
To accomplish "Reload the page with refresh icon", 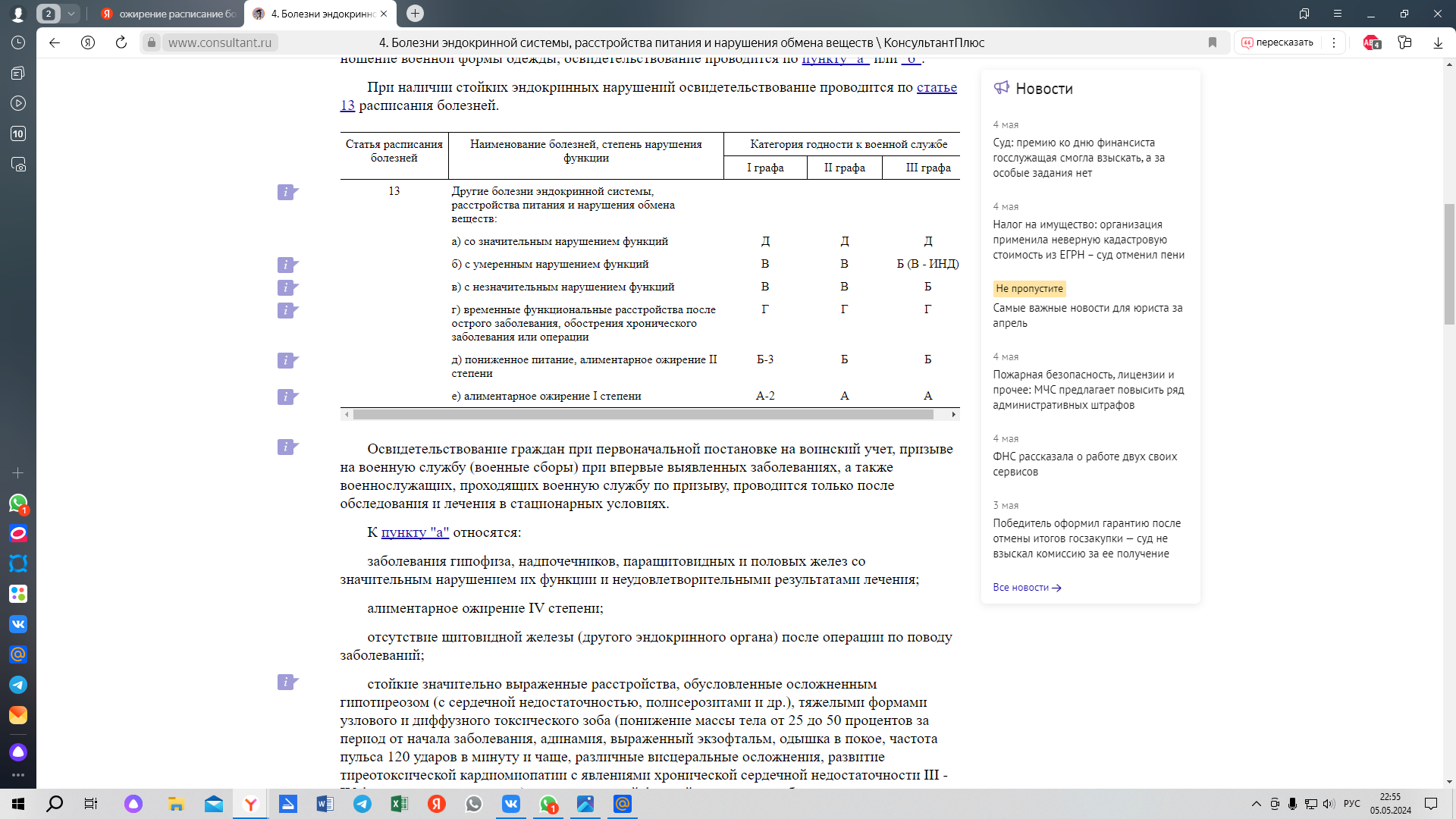I will coord(121,42).
